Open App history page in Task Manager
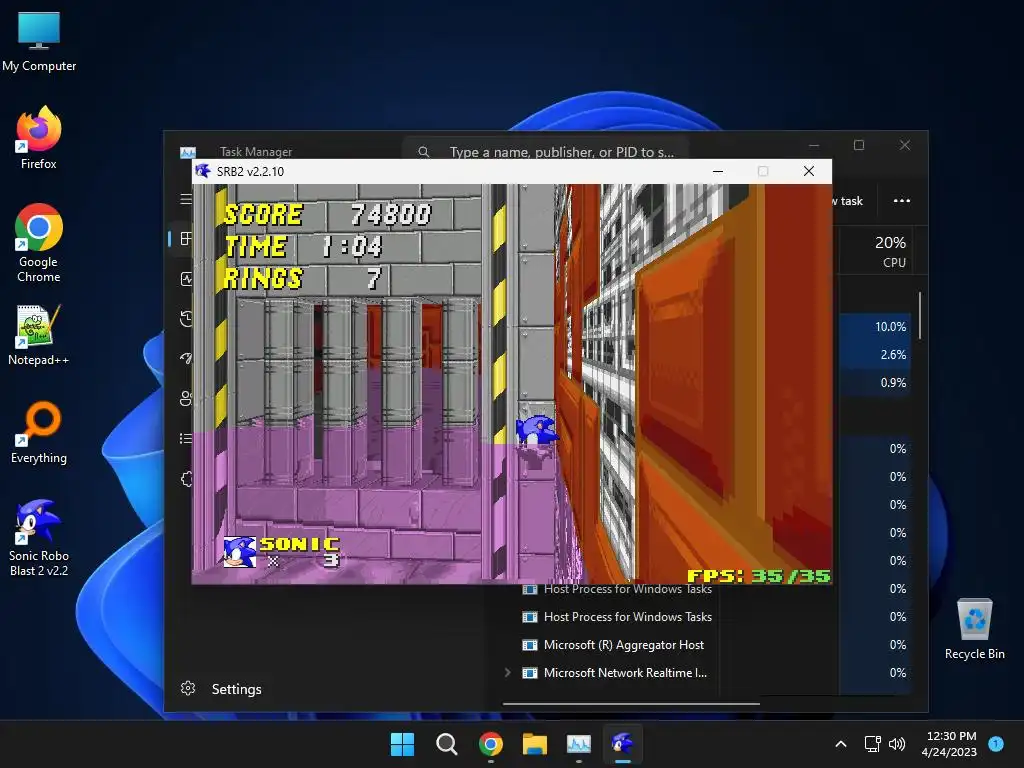This screenshot has height=768, width=1024. (185, 319)
